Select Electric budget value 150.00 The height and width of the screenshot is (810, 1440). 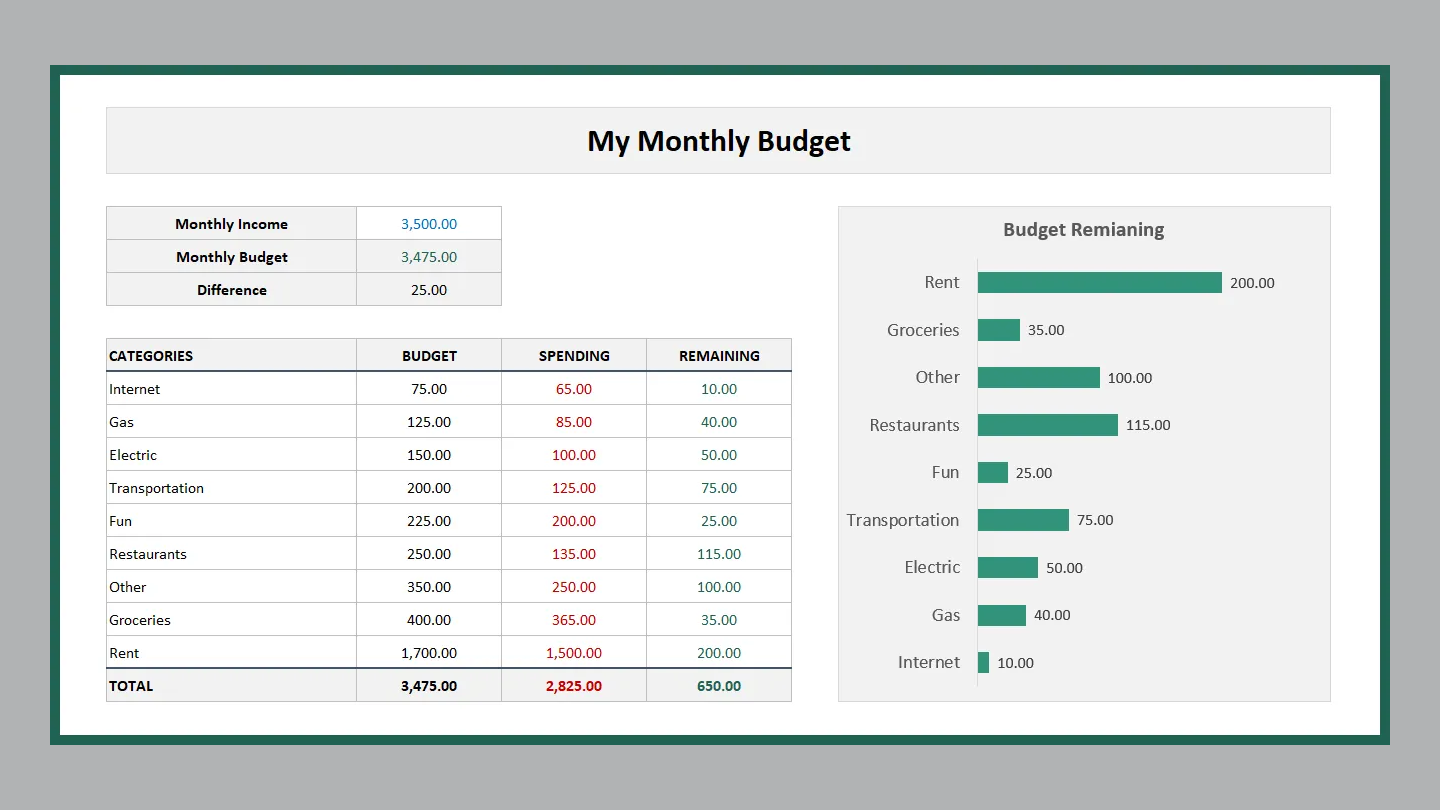[x=429, y=455]
